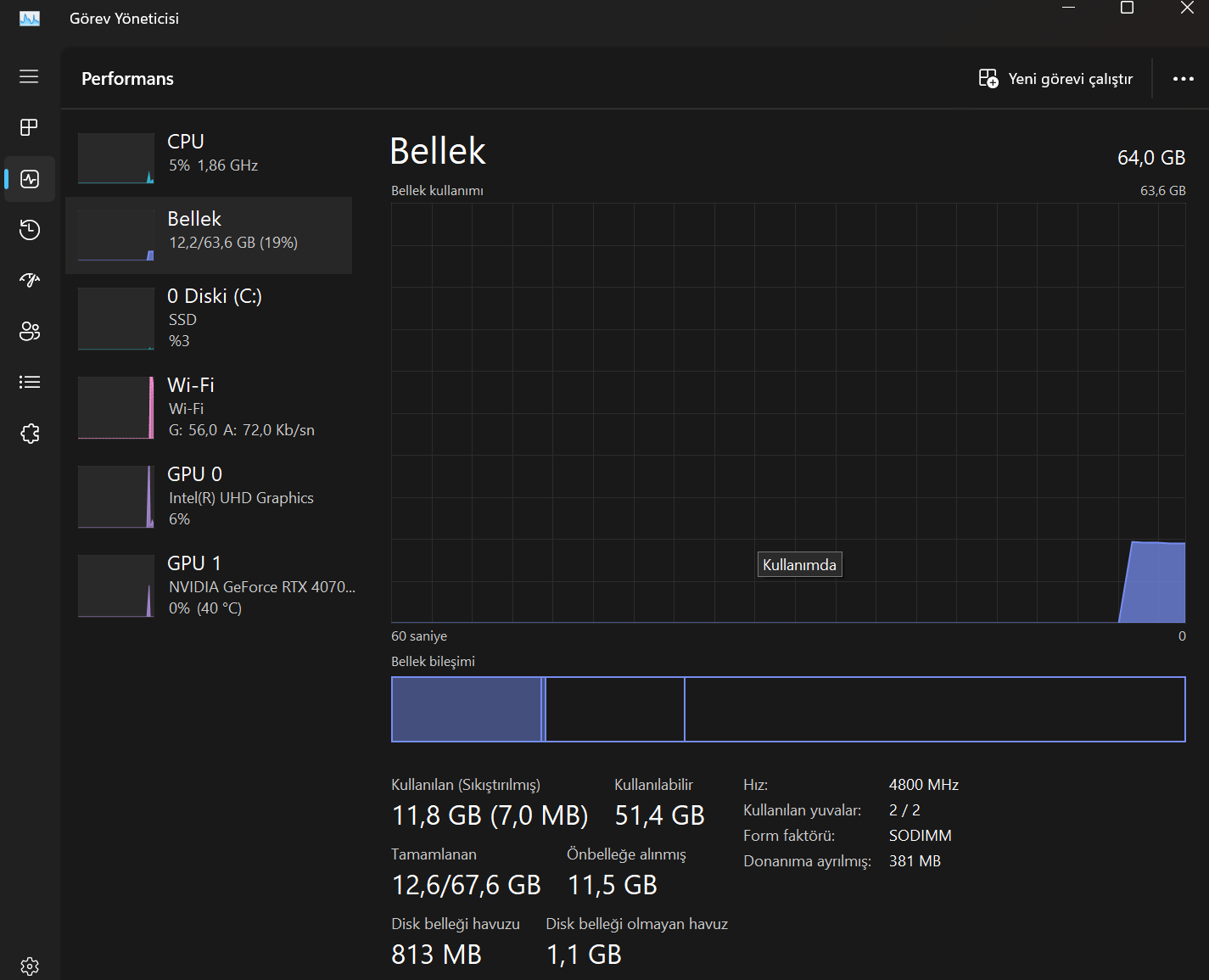This screenshot has width=1209, height=980.
Task: Open the Users page icon
Action: [30, 331]
